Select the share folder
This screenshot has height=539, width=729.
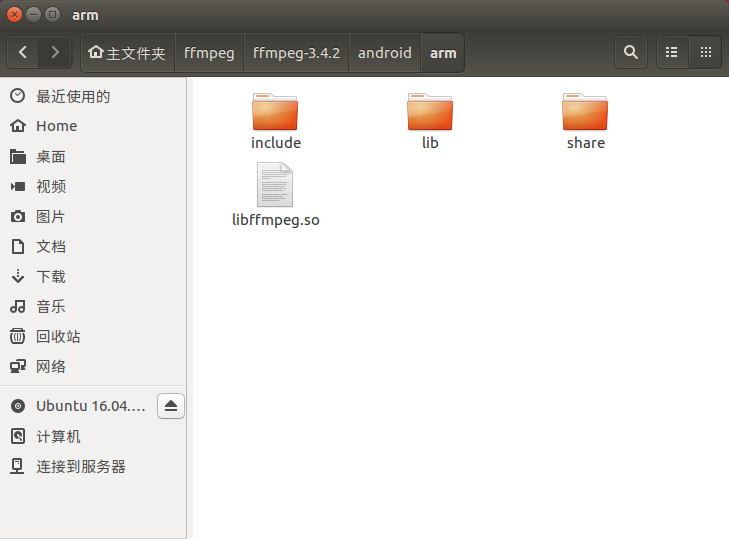(x=585, y=122)
